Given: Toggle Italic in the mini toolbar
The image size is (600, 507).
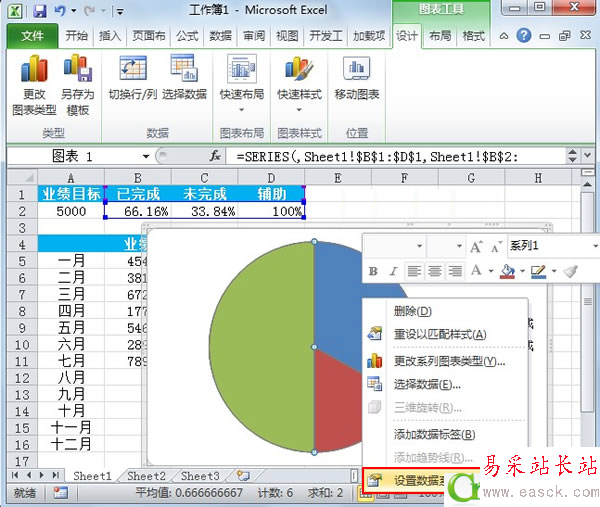Looking at the screenshot, I should 393,271.
